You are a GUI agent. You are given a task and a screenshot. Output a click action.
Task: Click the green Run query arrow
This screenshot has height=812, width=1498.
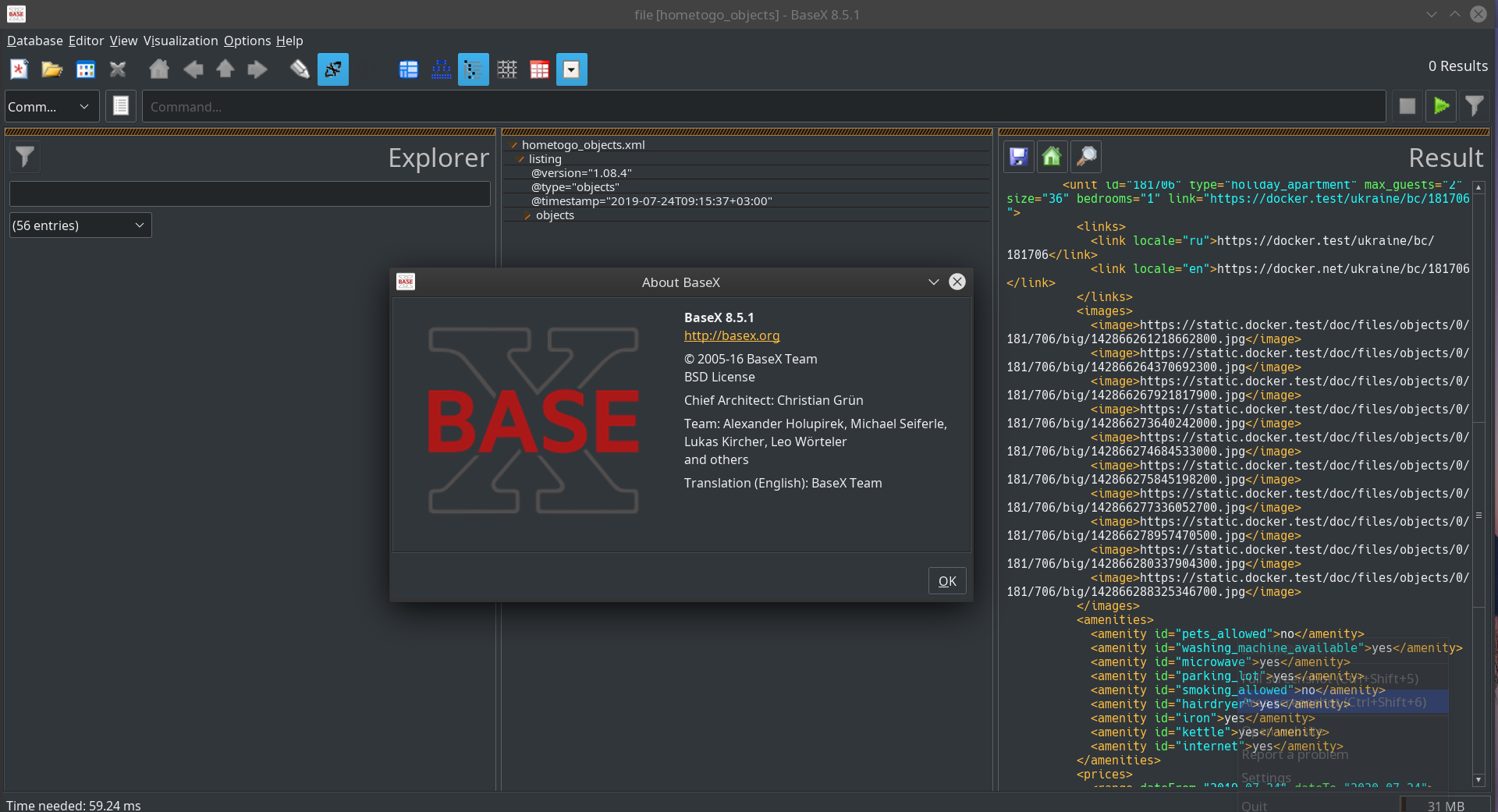[1442, 106]
